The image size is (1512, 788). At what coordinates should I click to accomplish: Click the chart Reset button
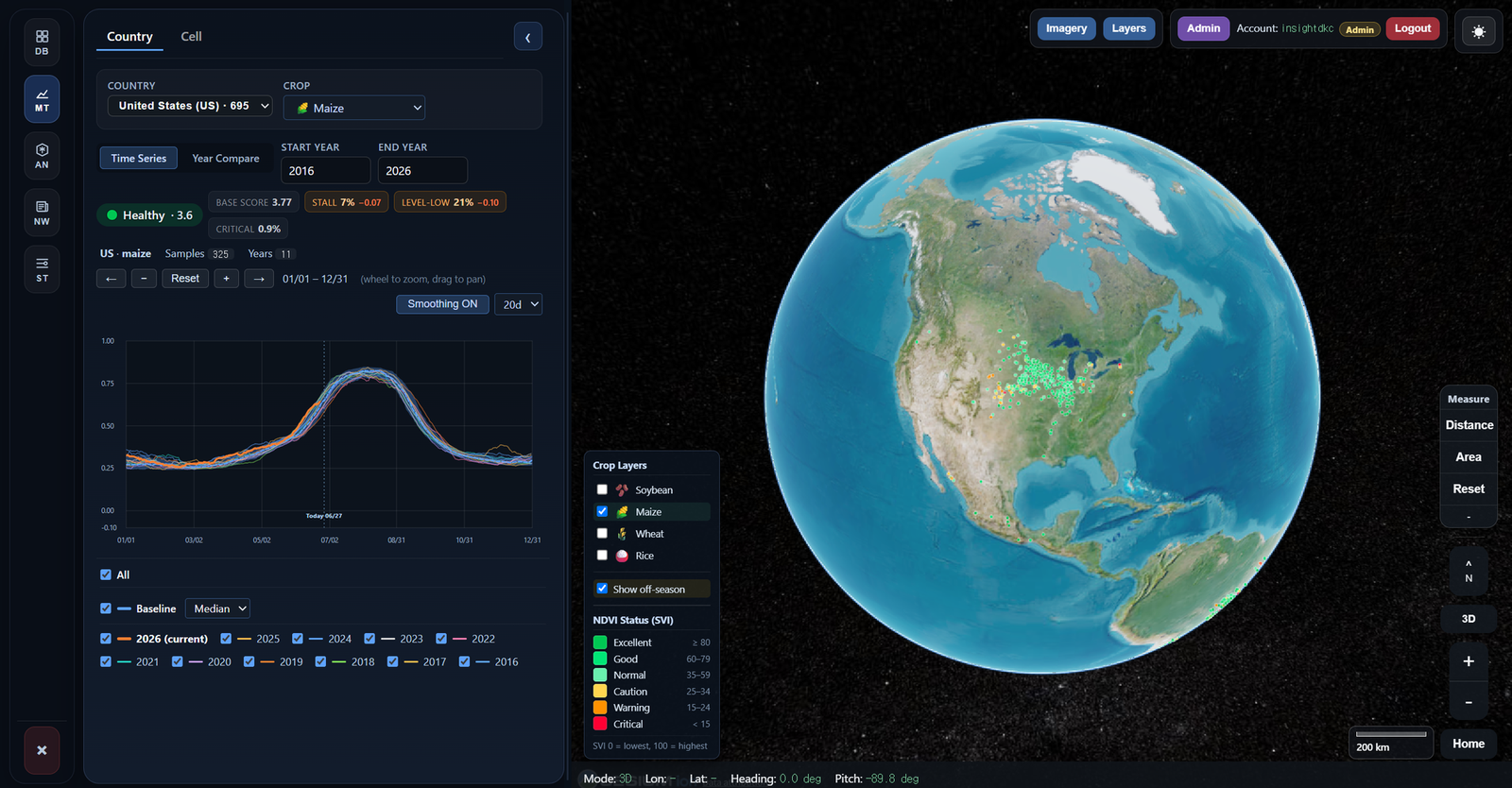[185, 279]
